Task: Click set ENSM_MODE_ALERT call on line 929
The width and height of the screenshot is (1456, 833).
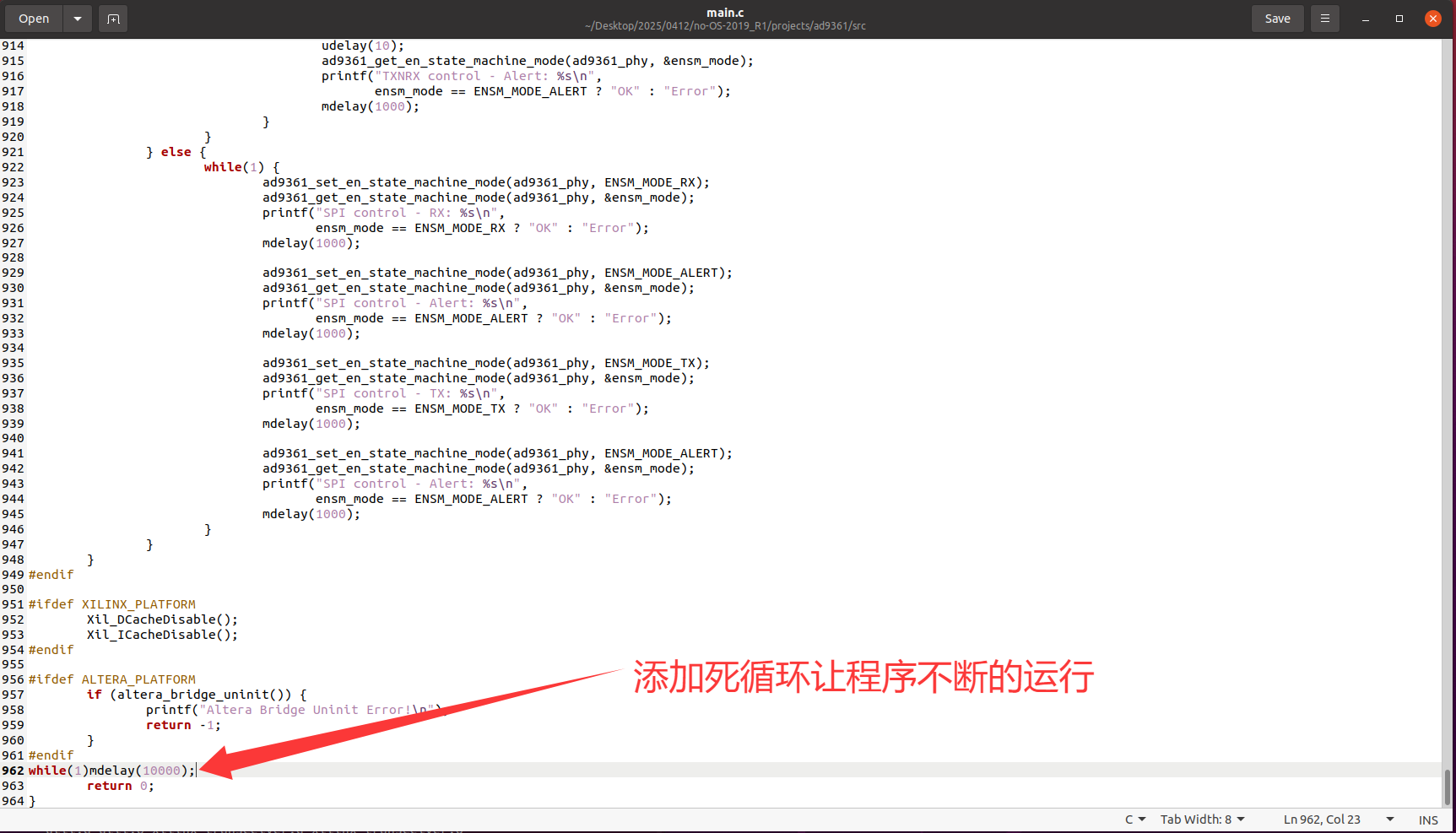Action: (x=497, y=273)
